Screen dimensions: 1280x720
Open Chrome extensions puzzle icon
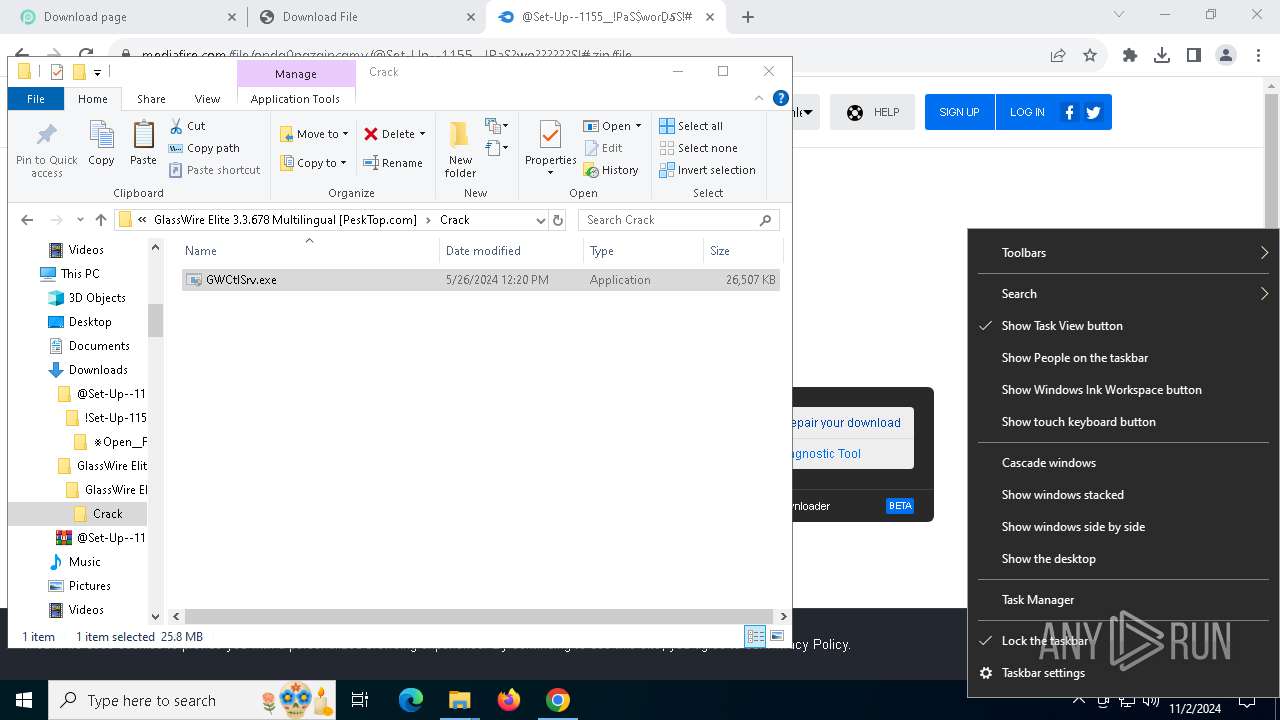[x=1130, y=55]
